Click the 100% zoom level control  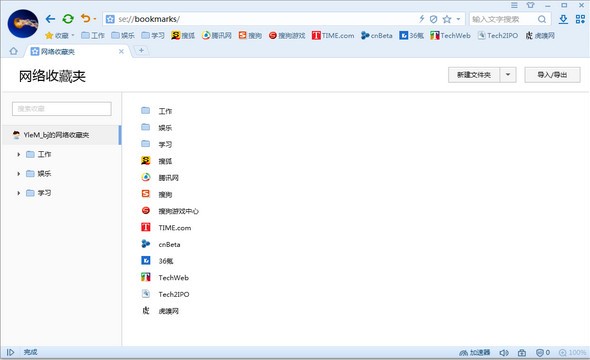pos(573,352)
